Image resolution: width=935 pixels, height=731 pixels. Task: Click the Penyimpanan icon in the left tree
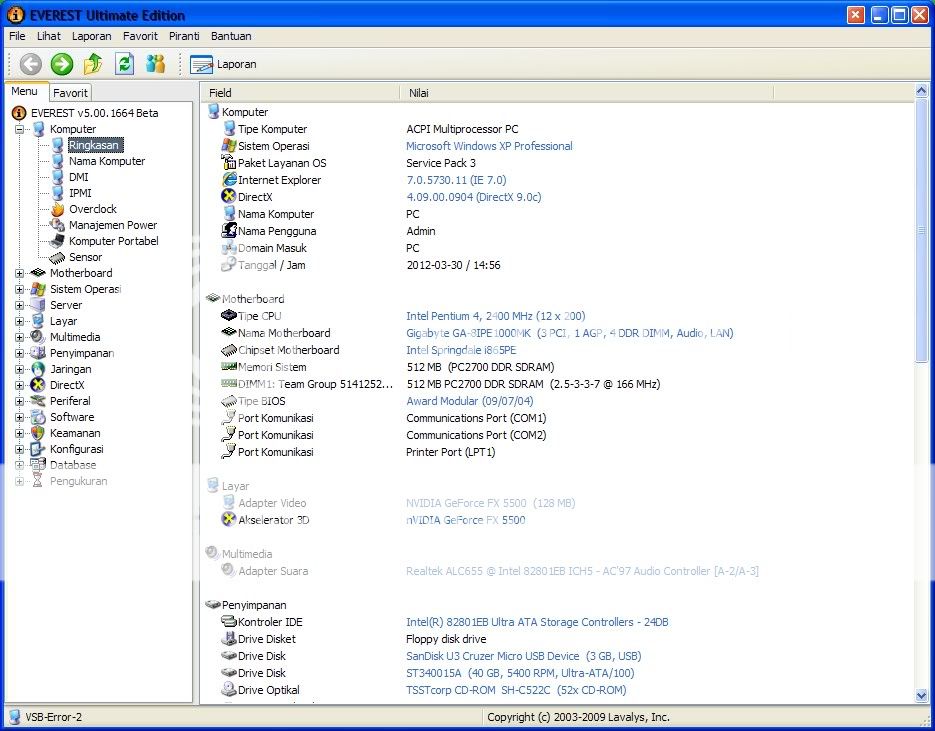(x=38, y=352)
